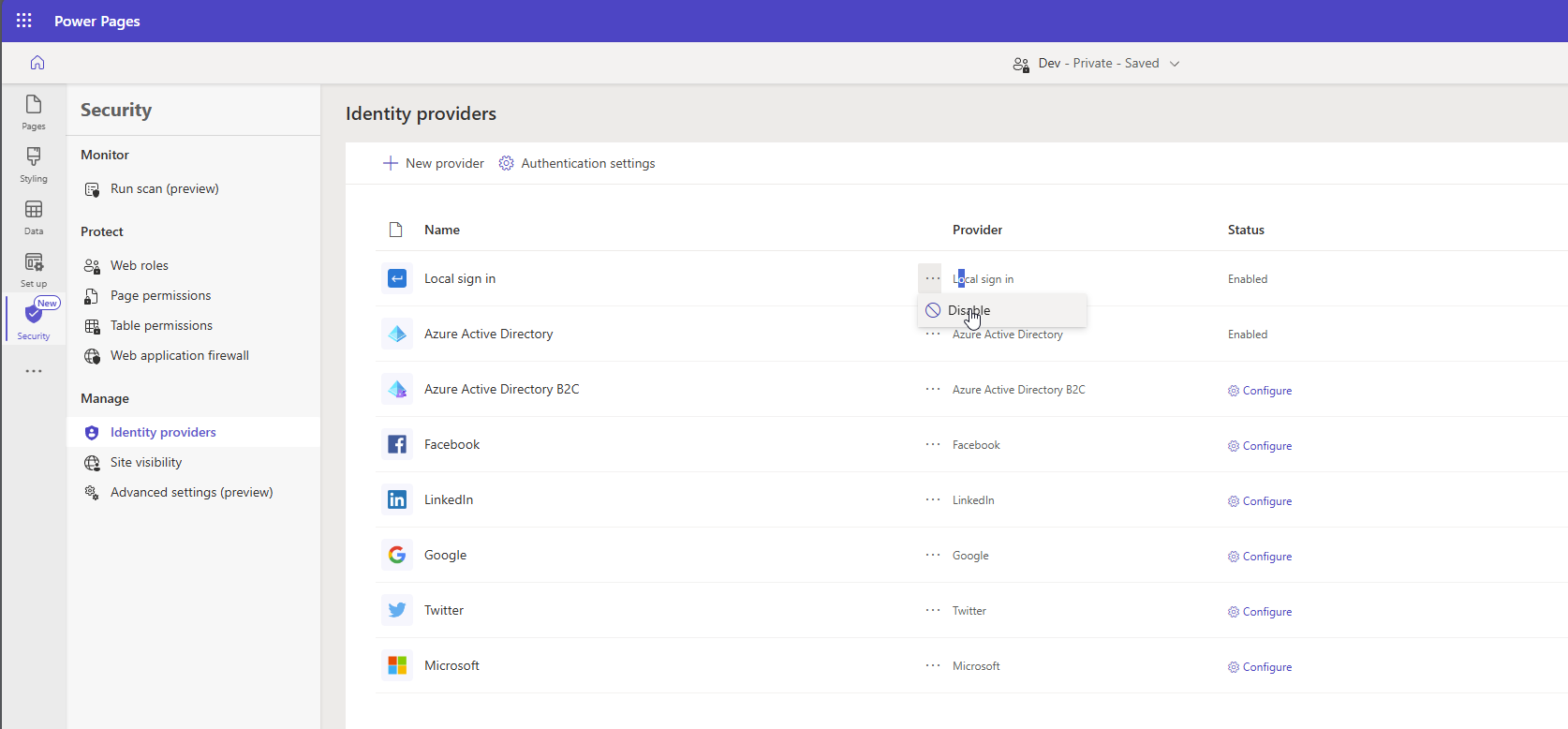Image resolution: width=1568 pixels, height=729 pixels.
Task: Open more options for Google row
Action: click(932, 555)
